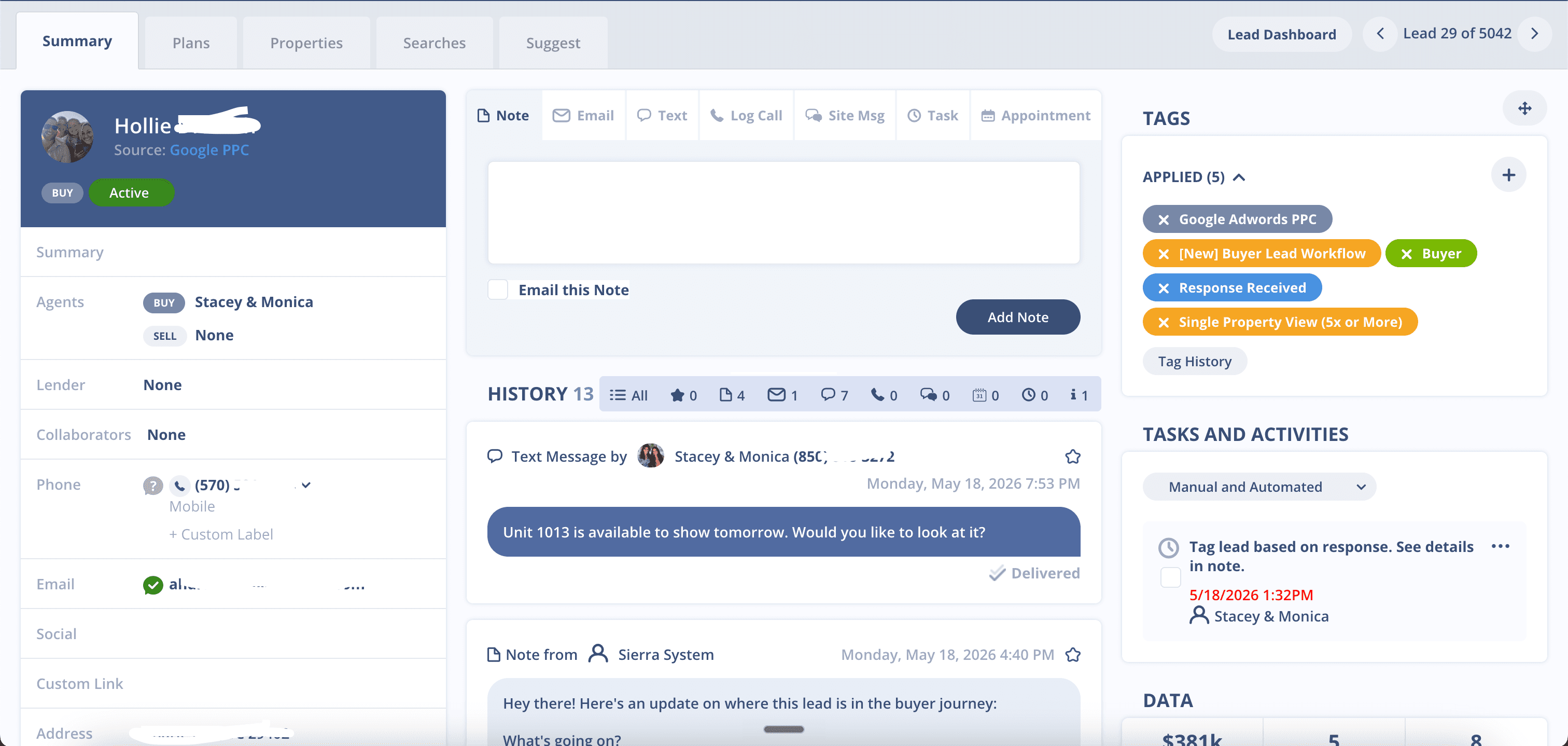Remove Single Property View tag

click(1163, 322)
